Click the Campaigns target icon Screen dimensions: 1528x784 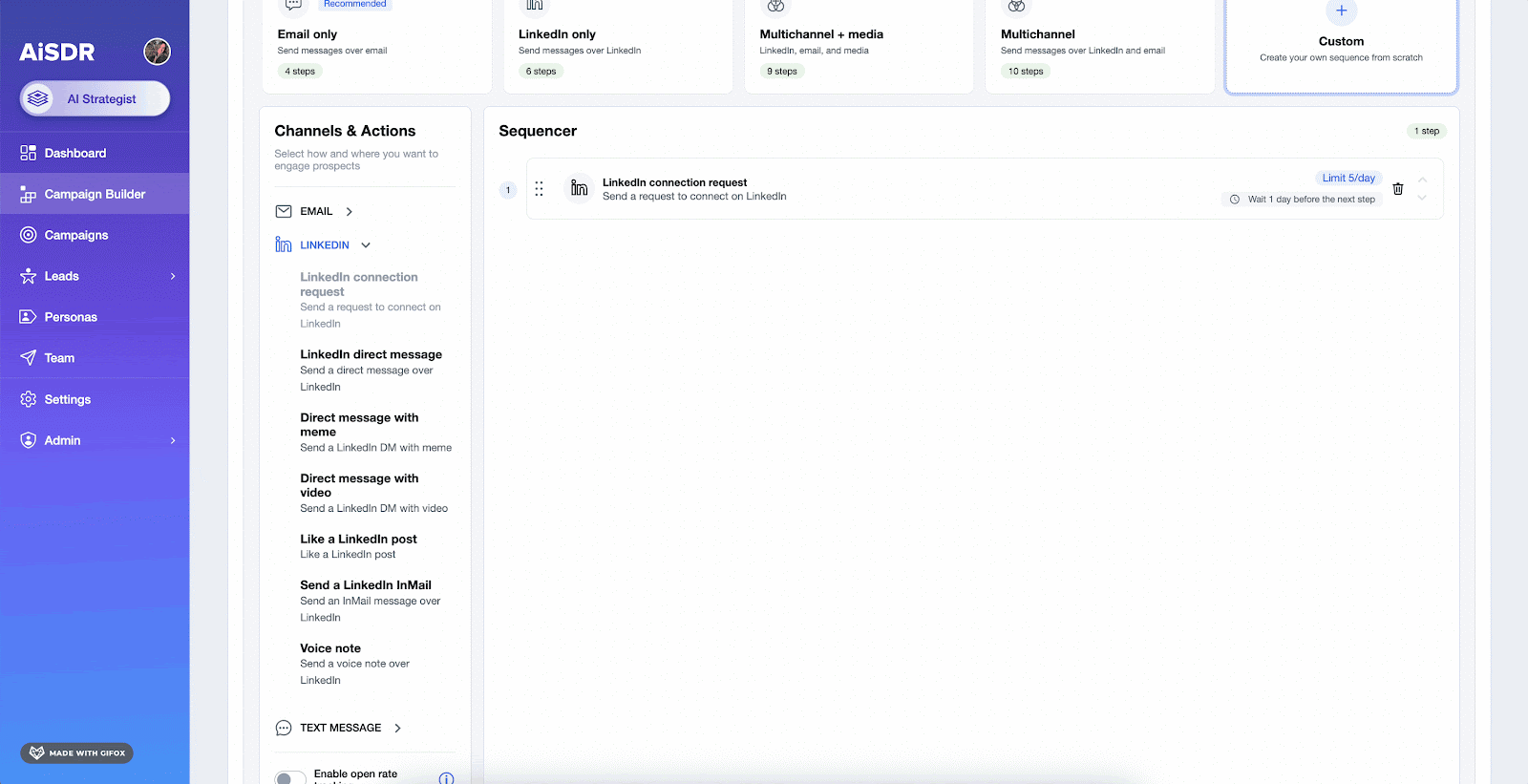29,235
